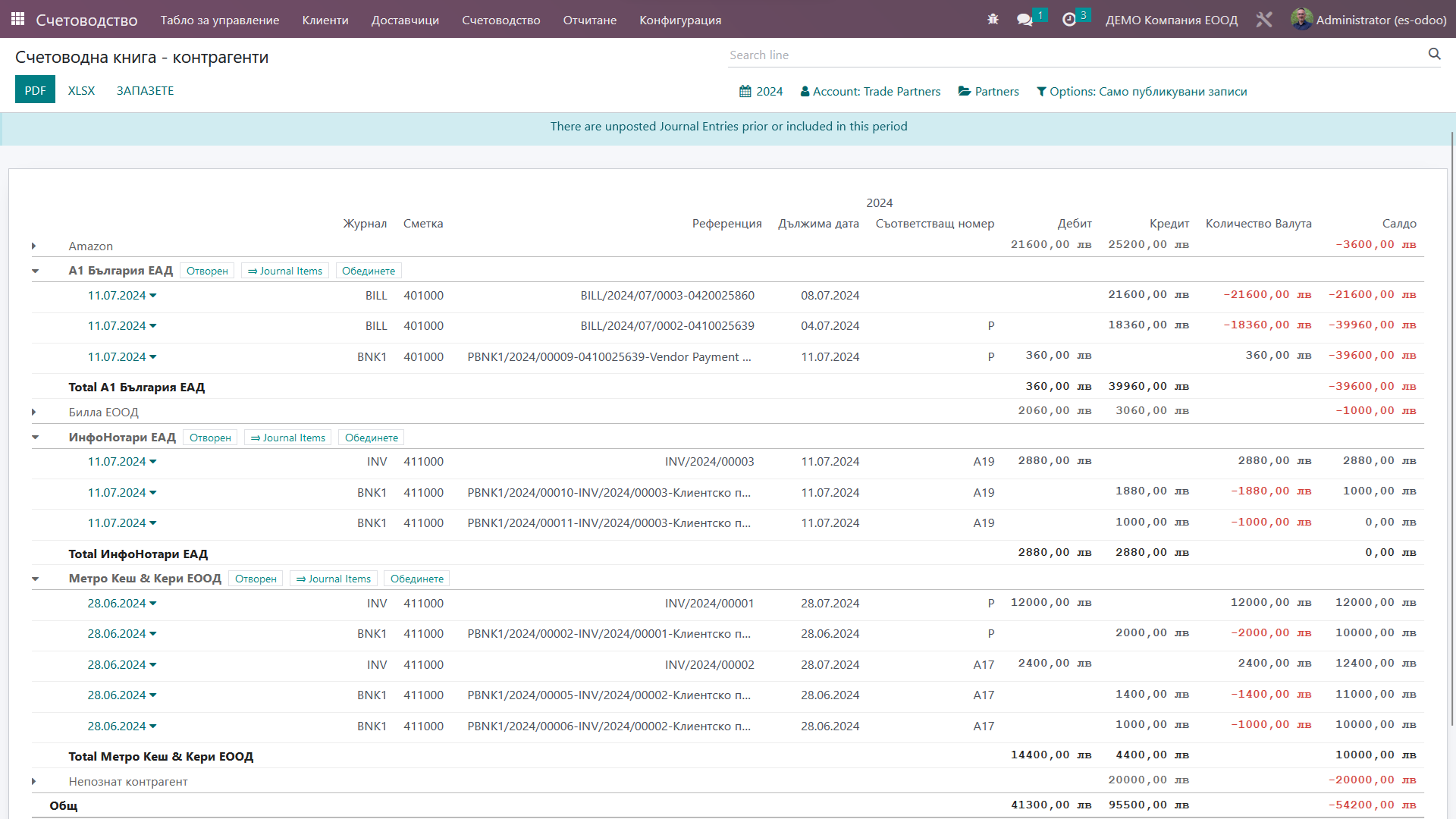Open the Доставчици menu

(x=405, y=20)
